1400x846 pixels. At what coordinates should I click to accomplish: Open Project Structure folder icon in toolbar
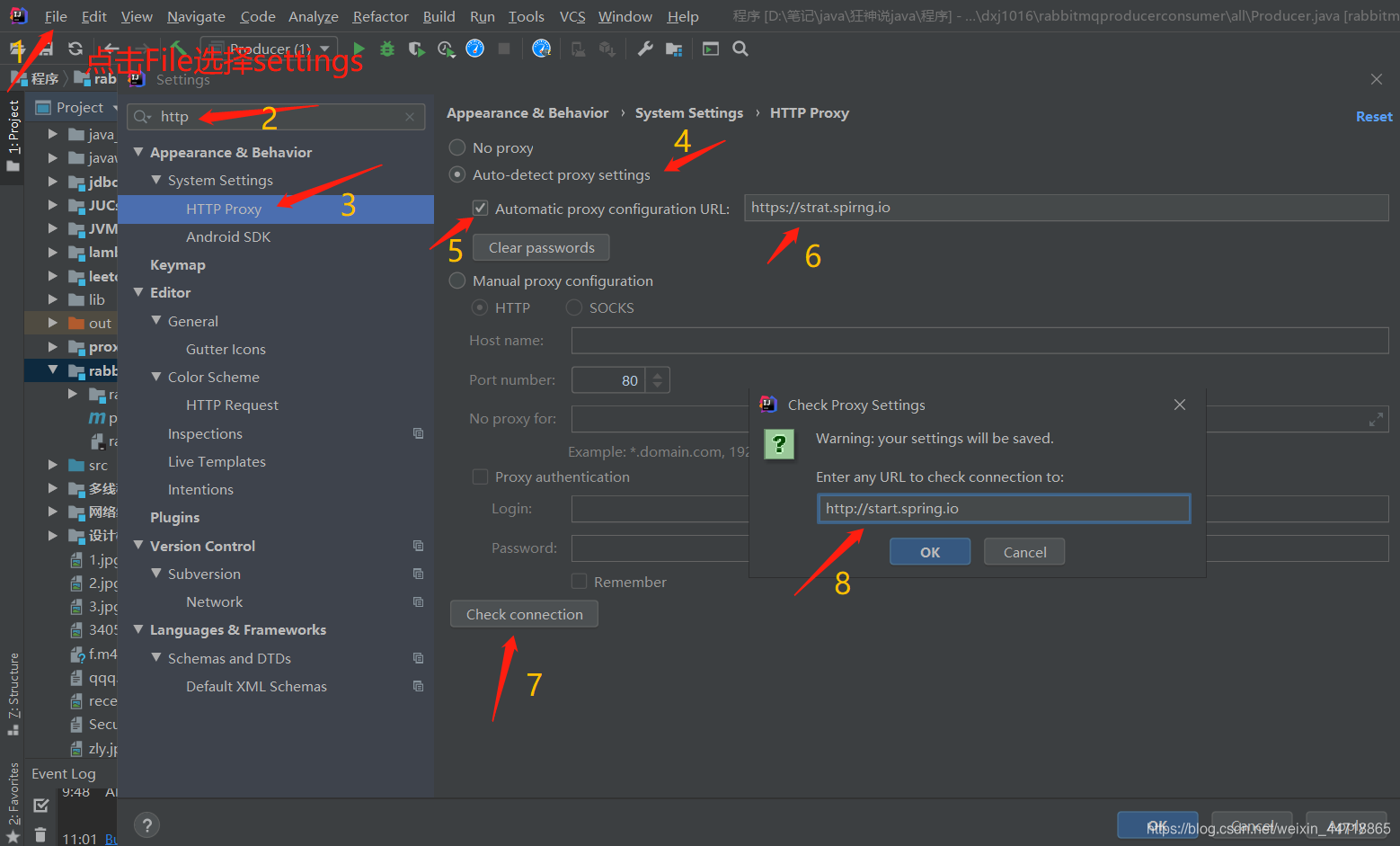pyautogui.click(x=674, y=49)
